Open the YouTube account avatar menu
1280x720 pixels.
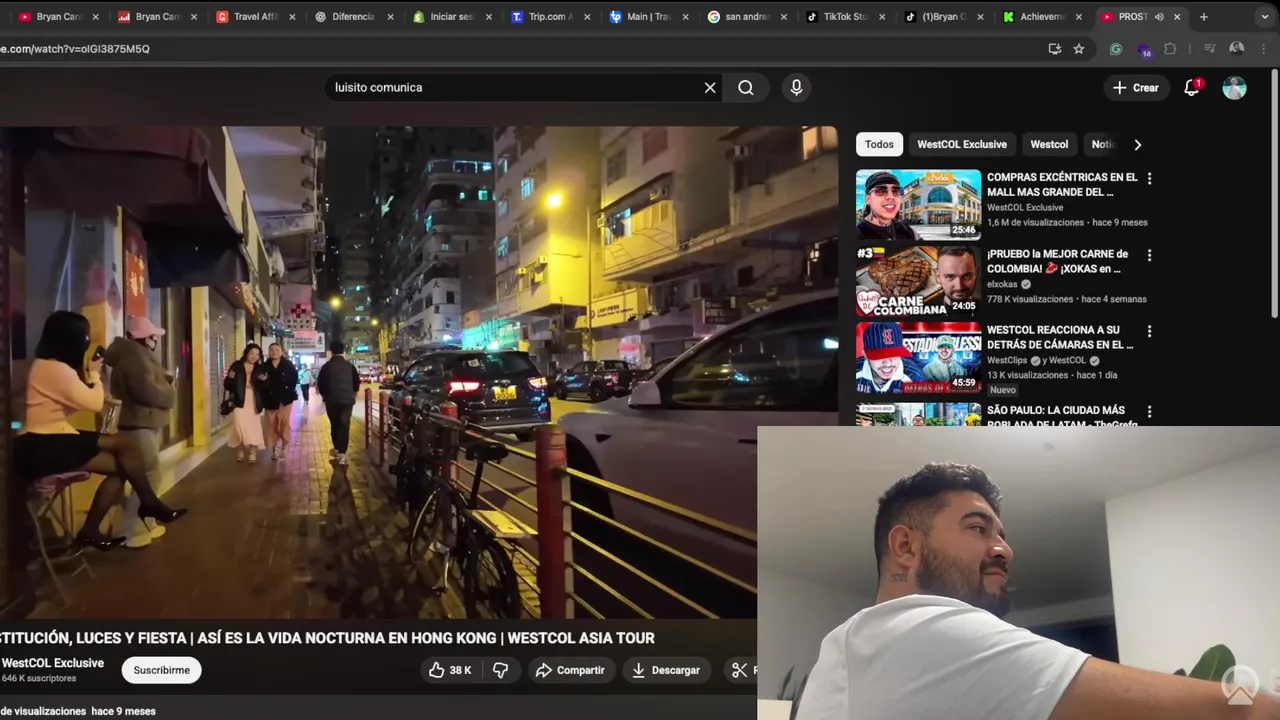coord(1235,88)
